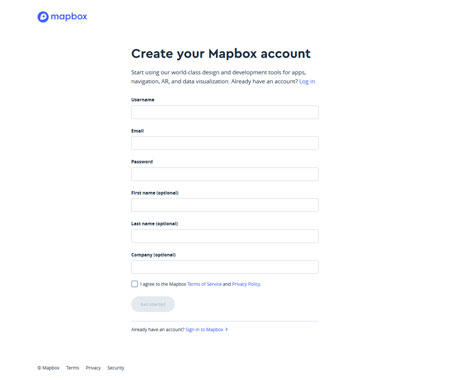Click the Mapbox logo in header
This screenshot has height=380, width=450.
tap(62, 17)
